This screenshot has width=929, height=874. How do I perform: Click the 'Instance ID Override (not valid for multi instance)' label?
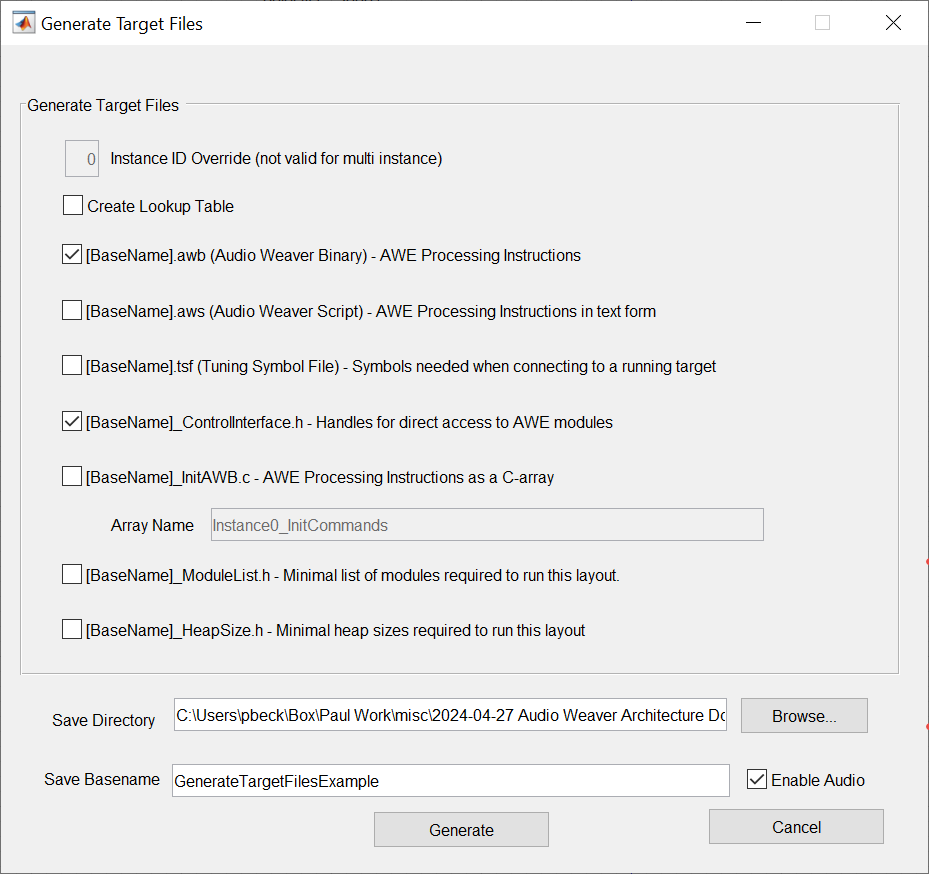click(276, 159)
